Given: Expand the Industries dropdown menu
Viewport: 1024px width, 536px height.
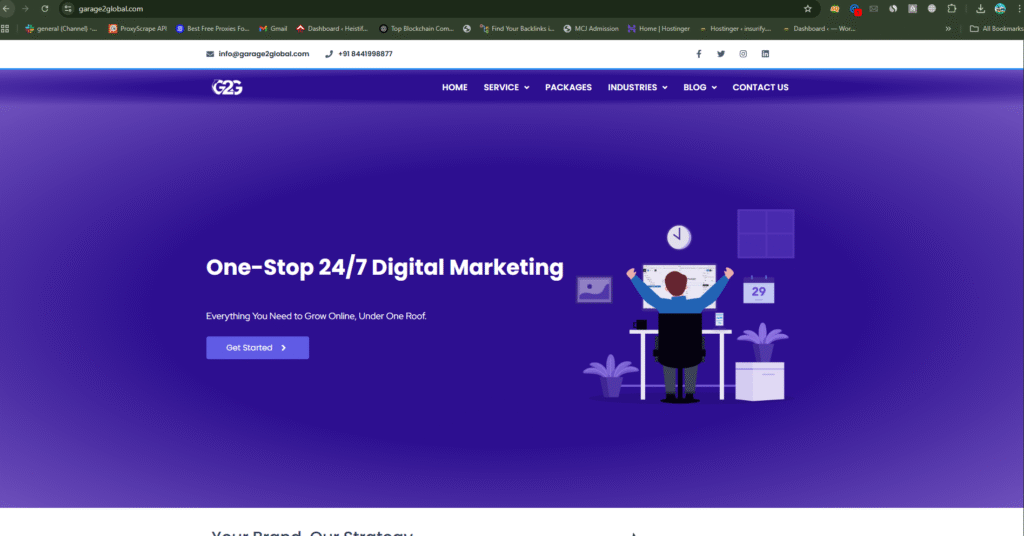Looking at the screenshot, I should coord(637,88).
